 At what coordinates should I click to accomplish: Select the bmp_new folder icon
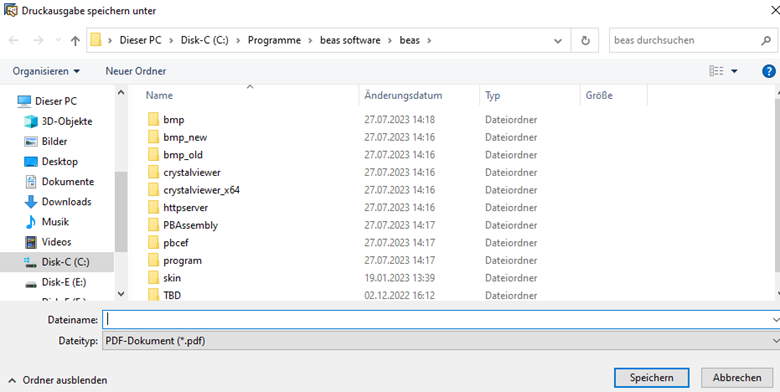(153, 137)
